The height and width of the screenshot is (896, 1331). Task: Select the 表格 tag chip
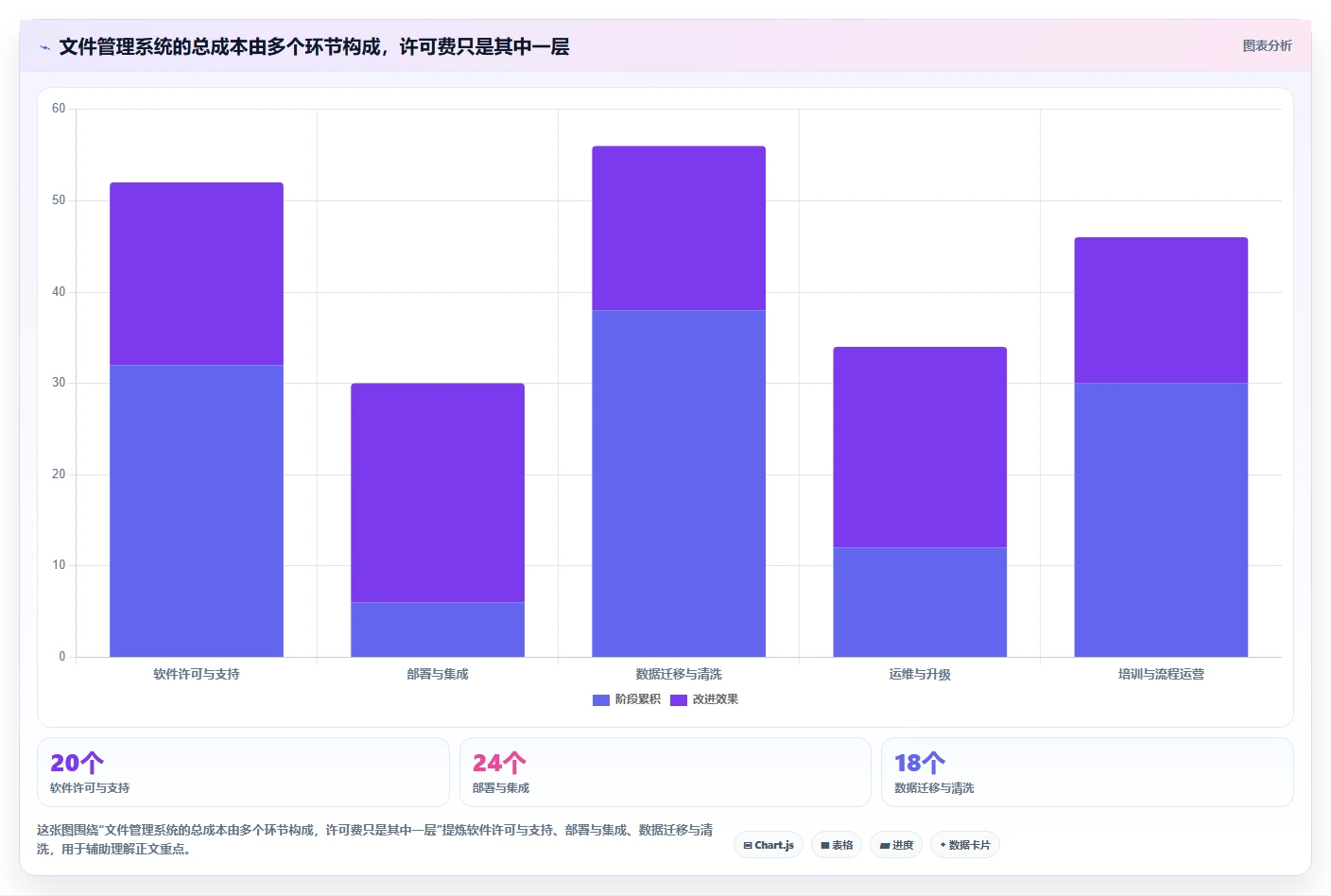(x=837, y=845)
